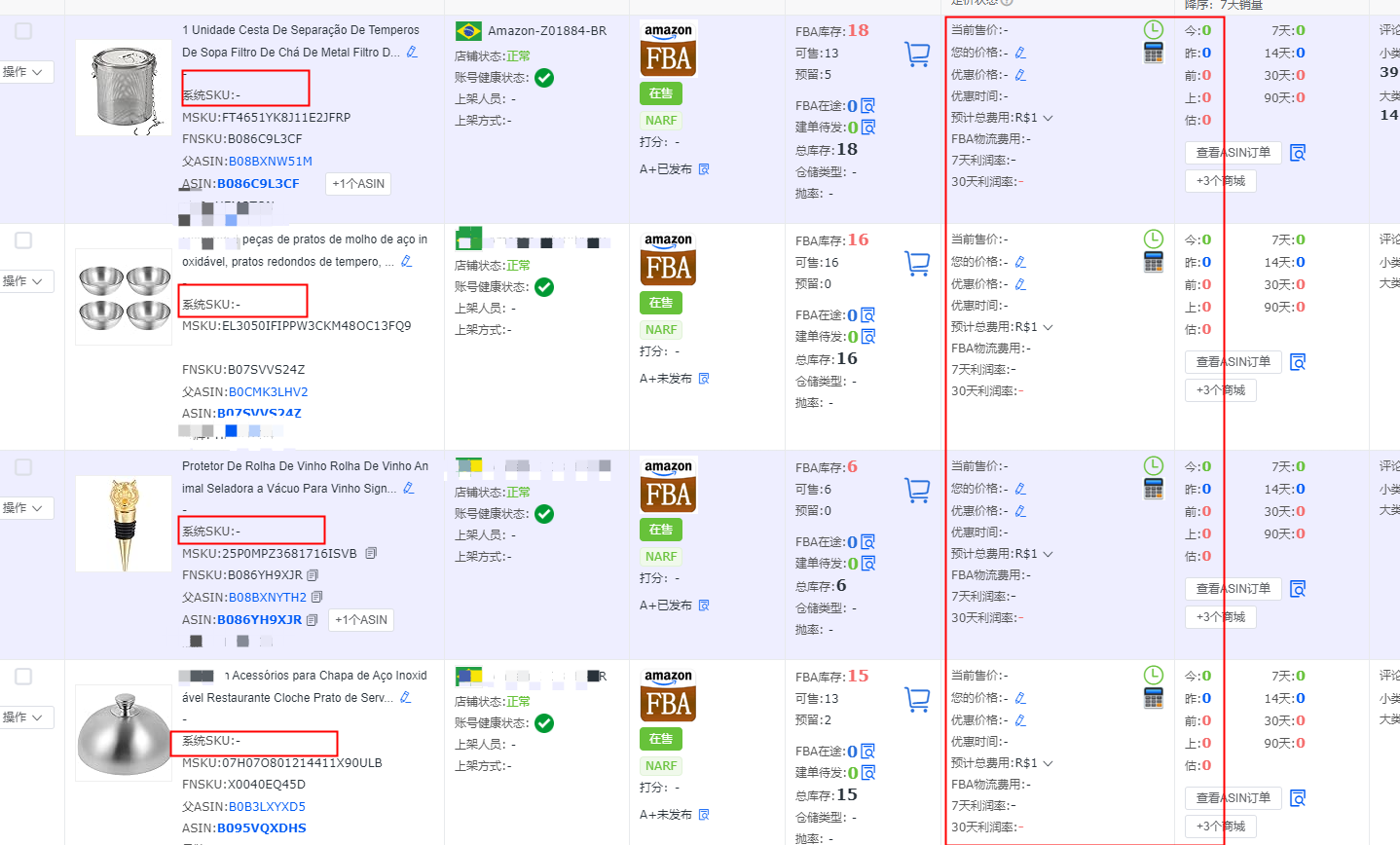
Task: Open parent ASIN link B0CMK3LHV2
Action: coord(269,392)
